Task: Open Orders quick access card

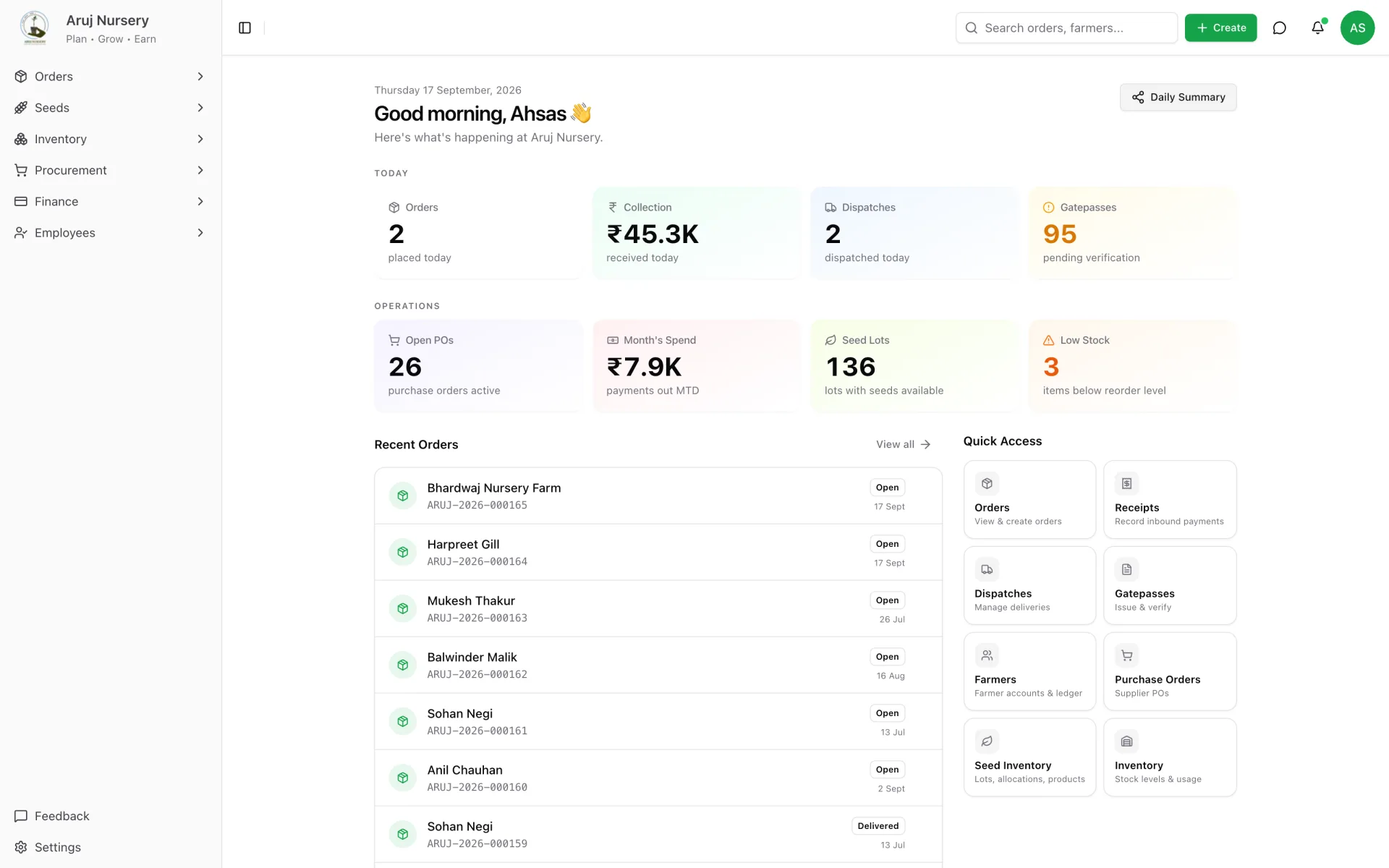Action: click(x=1029, y=500)
